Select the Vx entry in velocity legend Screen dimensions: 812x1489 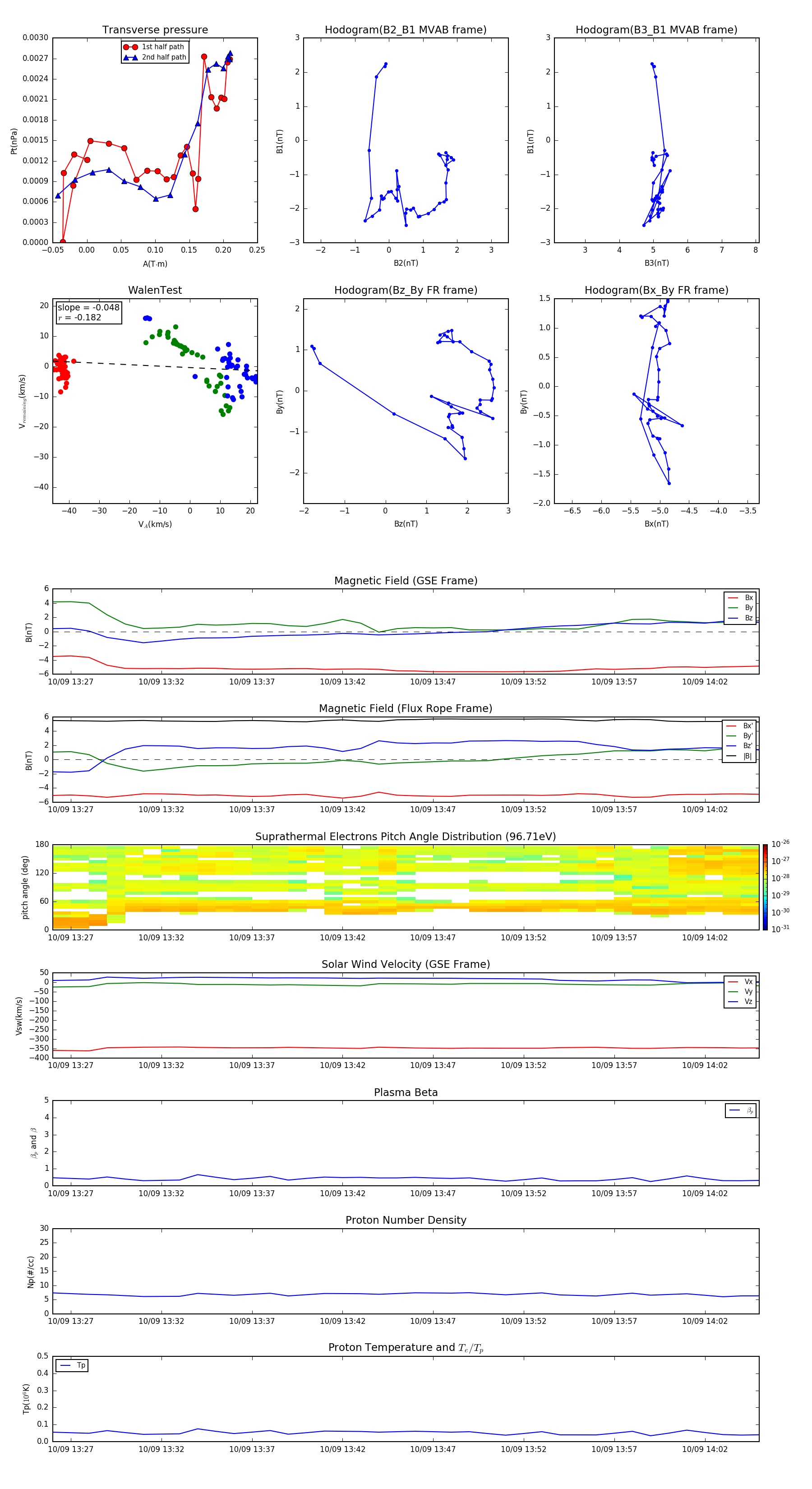[740, 981]
